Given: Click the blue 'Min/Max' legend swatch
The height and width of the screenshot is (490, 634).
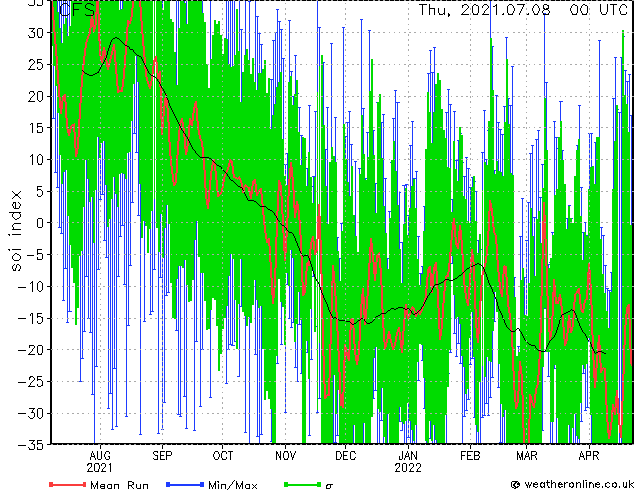Looking at the screenshot, I should [x=185, y=484].
